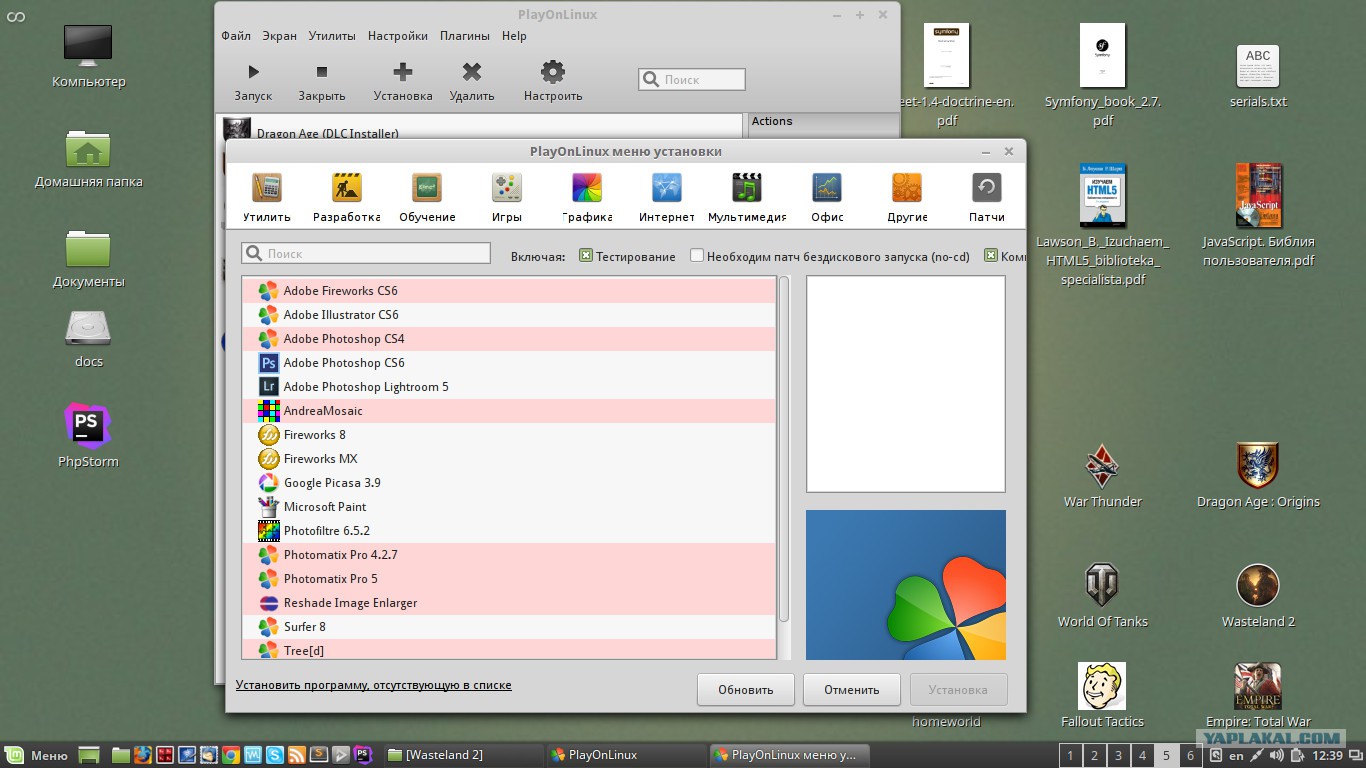Select AndreaMosaic in the list
The height and width of the screenshot is (768, 1366).
509,411
